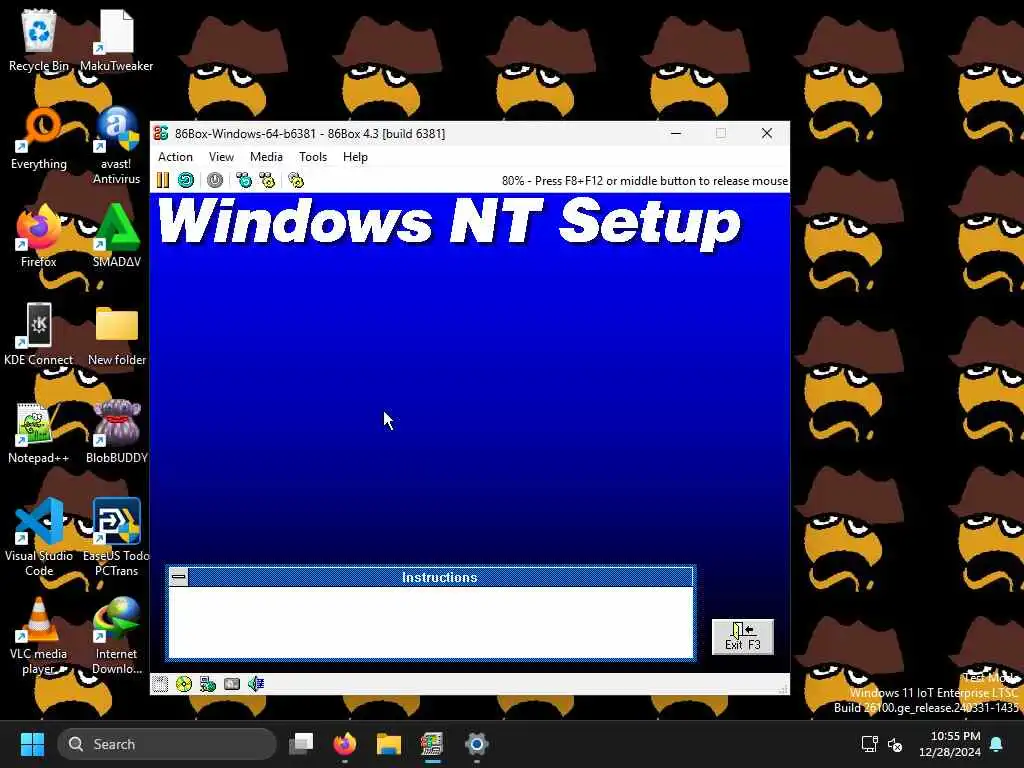Select the Internet Download Manager desktop icon
The image size is (1024, 768).
tap(116, 635)
